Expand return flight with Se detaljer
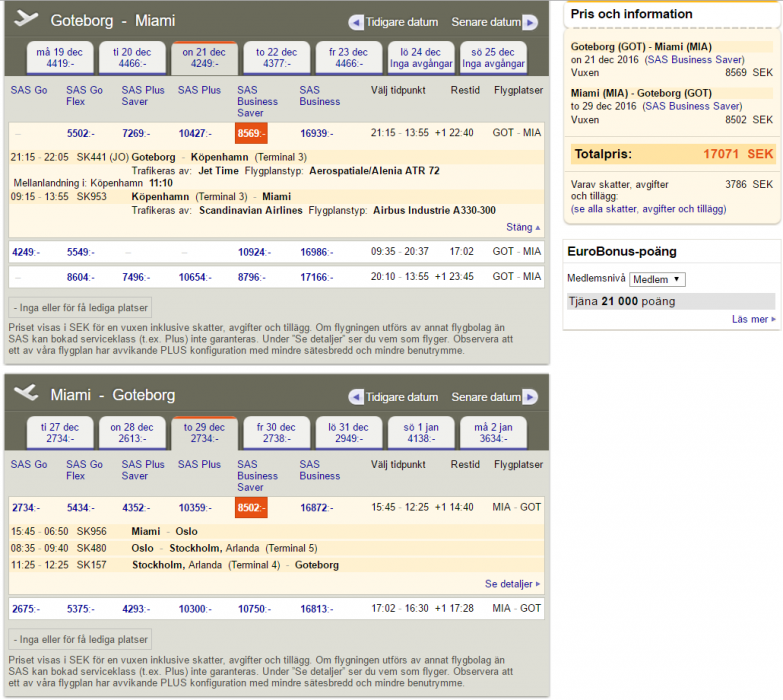 coord(512,584)
